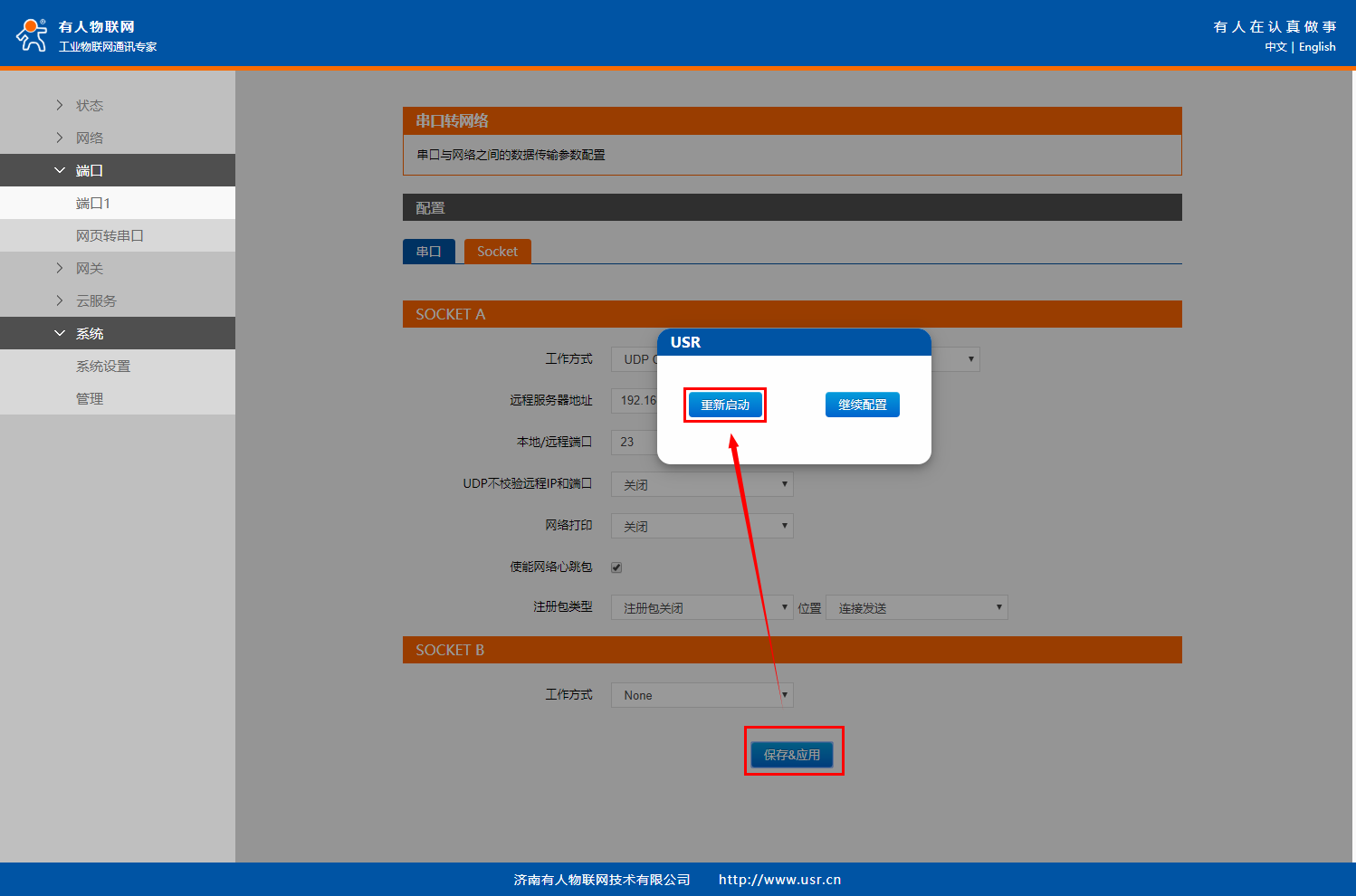The height and width of the screenshot is (896, 1356).
Task: Click the 保存&应用 save and apply button
Action: [x=792, y=754]
